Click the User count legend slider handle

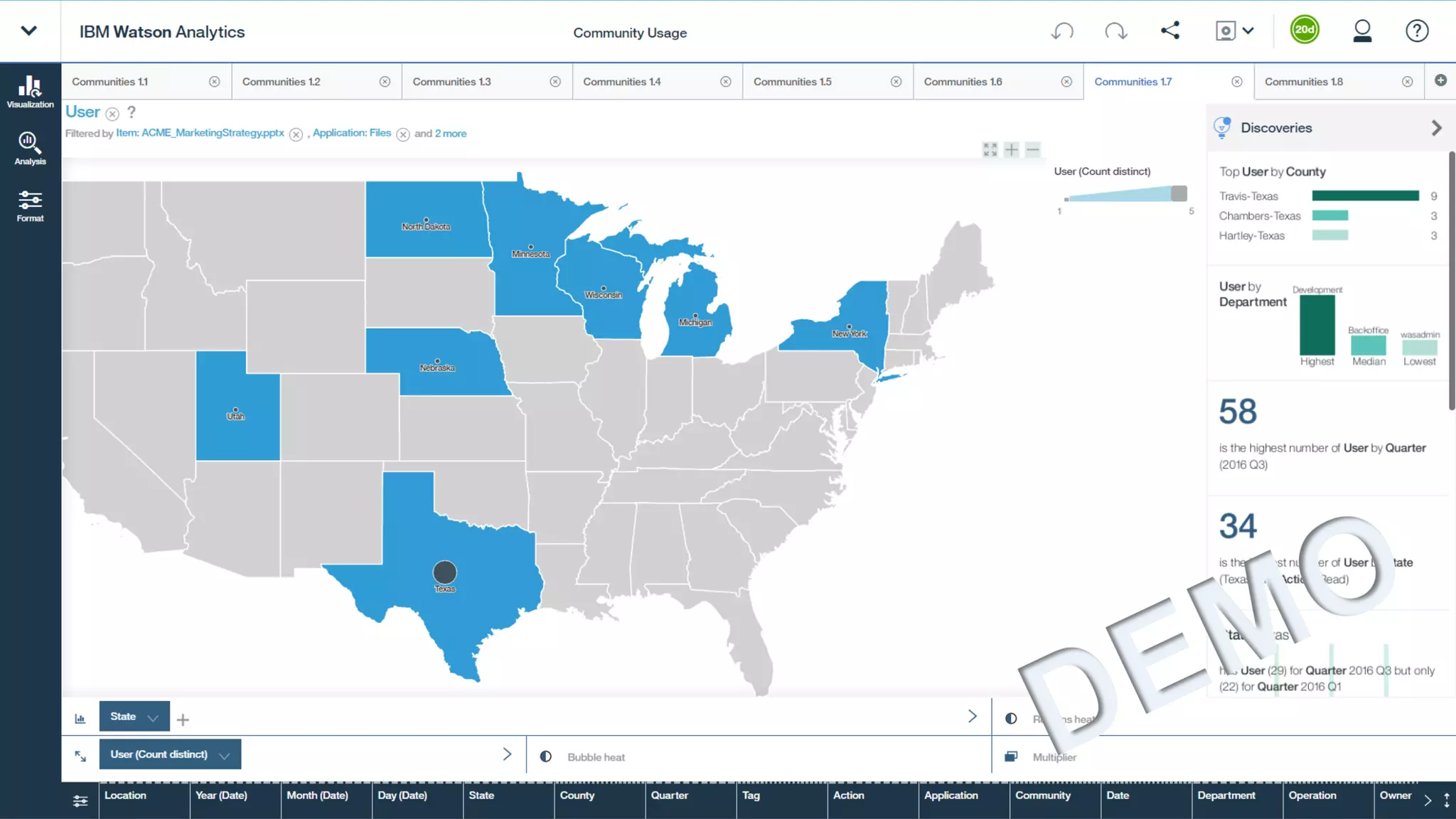1179,193
